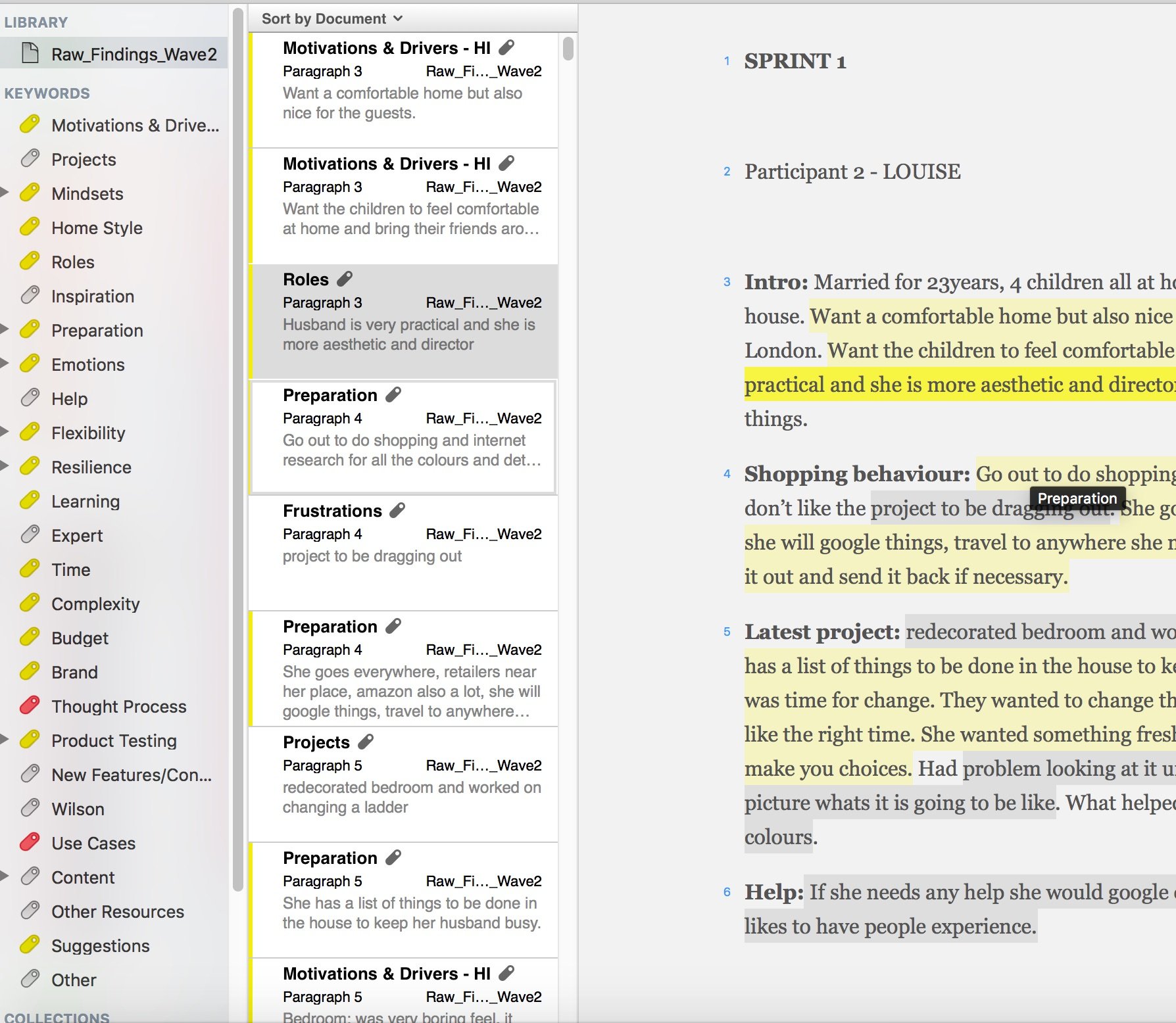
Task: Open the Sort by Document dropdown
Action: click(332, 18)
